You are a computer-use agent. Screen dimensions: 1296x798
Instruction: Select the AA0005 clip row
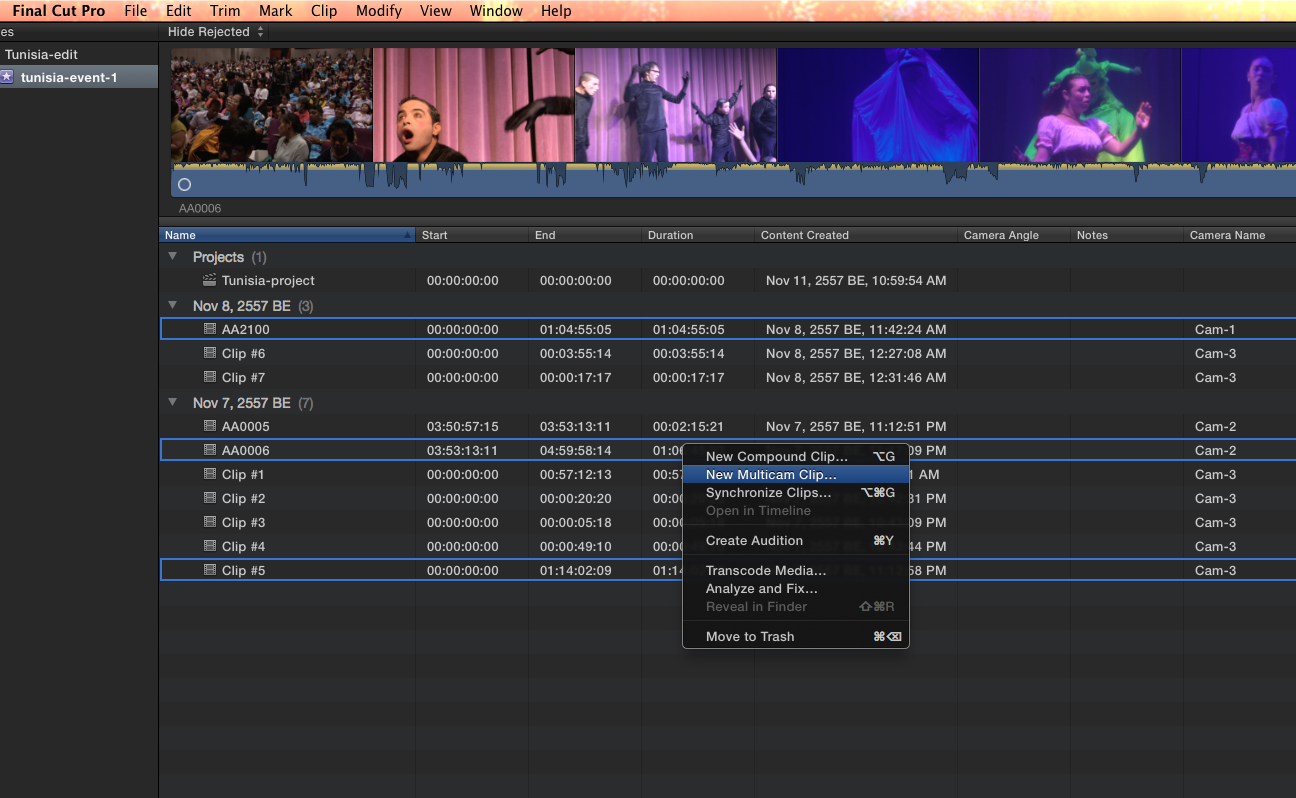(x=727, y=426)
